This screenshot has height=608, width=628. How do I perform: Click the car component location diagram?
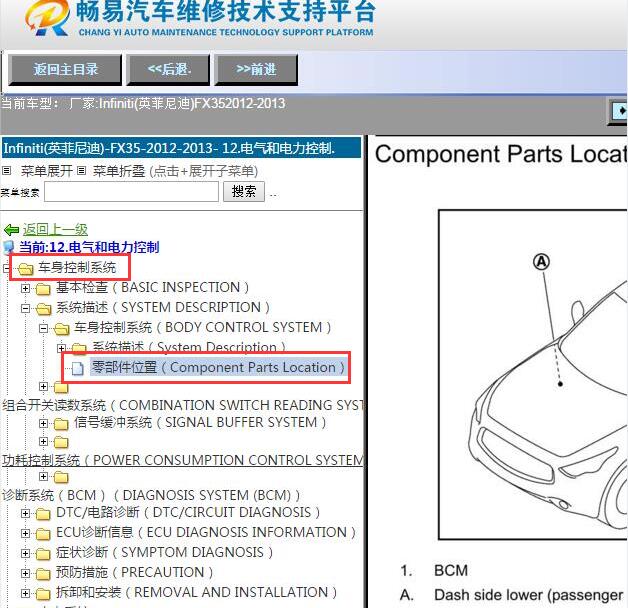533,374
